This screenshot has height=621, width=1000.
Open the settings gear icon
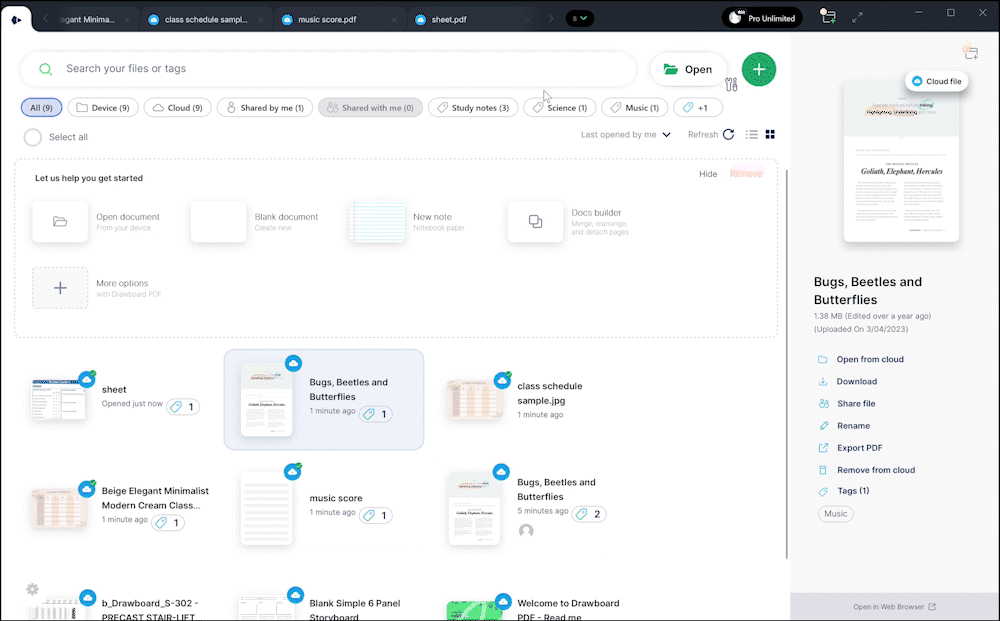(33, 589)
